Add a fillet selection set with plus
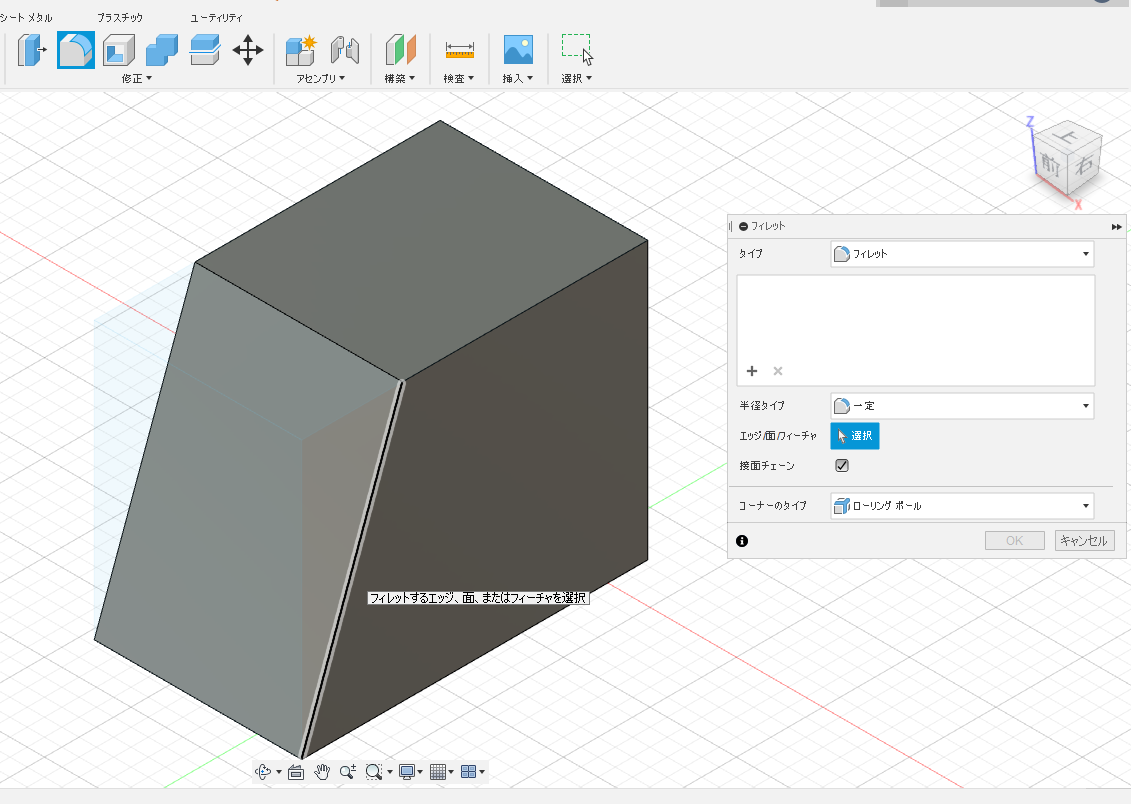Viewport: 1131px width, 804px height. click(x=752, y=371)
